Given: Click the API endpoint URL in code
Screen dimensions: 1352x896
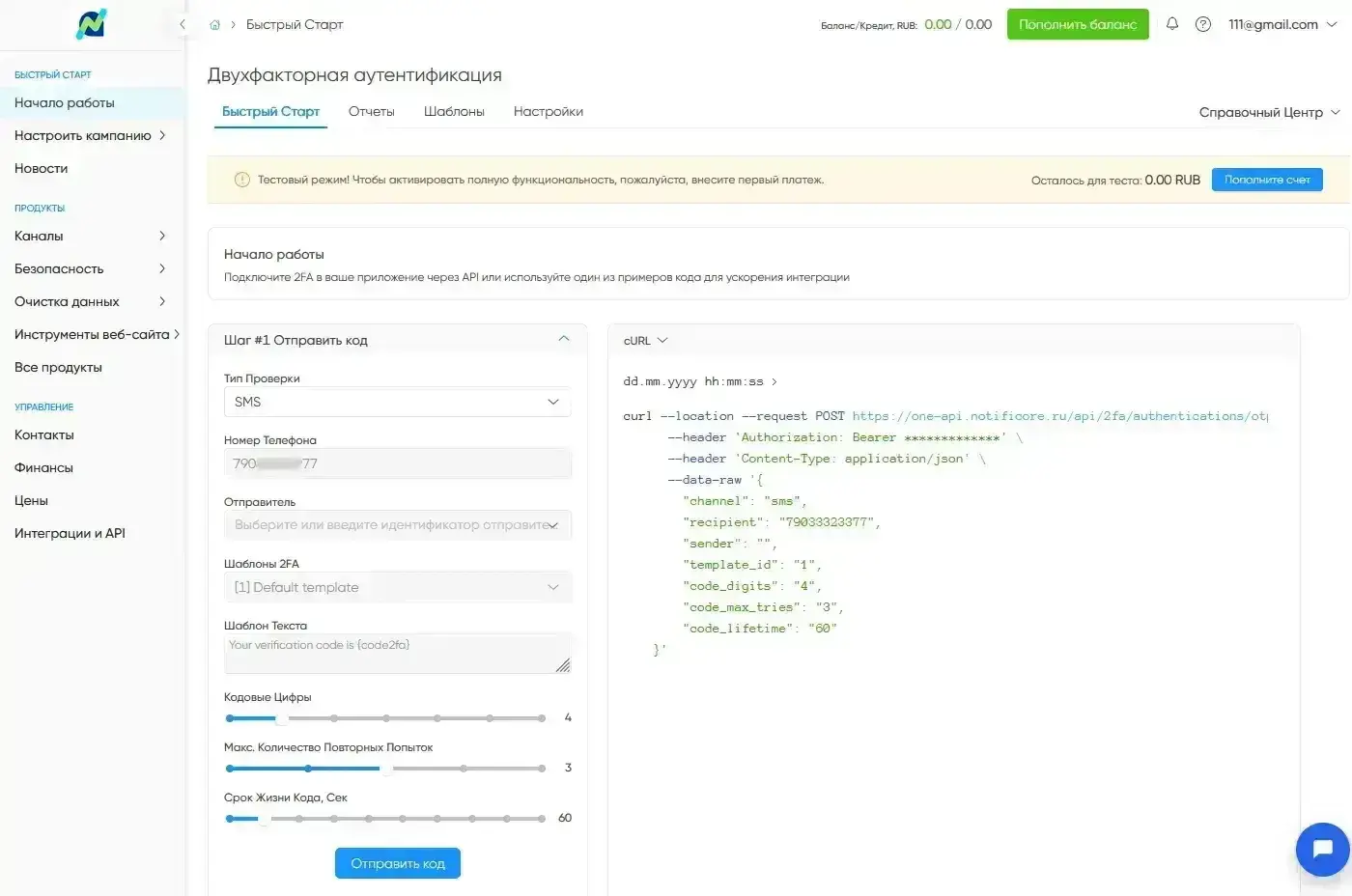Looking at the screenshot, I should (x=1059, y=416).
